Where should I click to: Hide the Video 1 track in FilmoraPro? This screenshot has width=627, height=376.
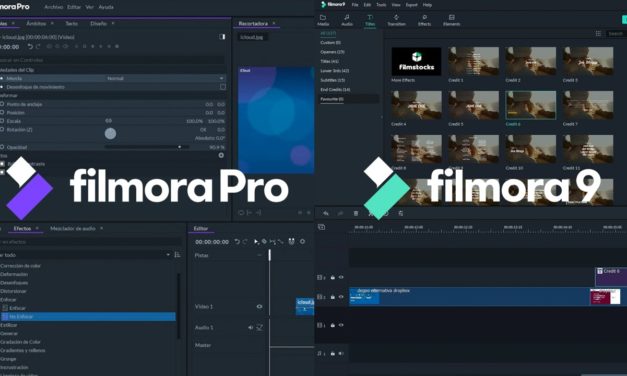point(260,306)
